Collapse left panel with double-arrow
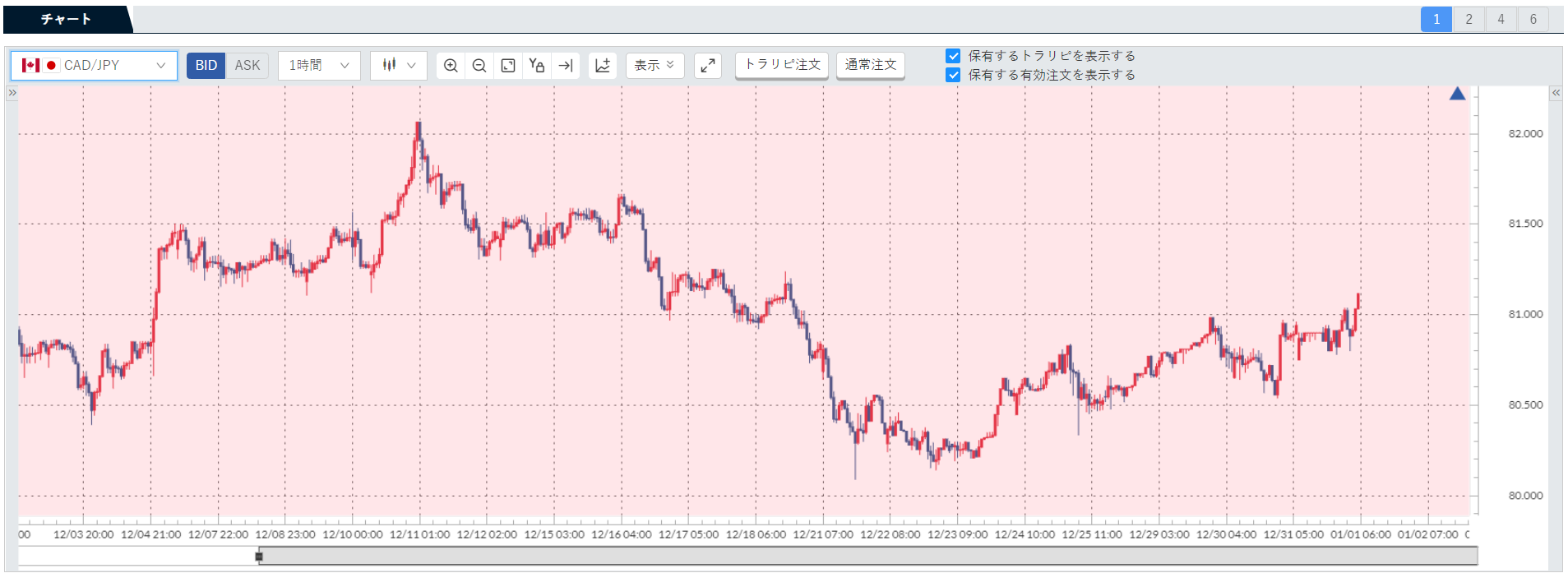This screenshot has width=1568, height=573. [x=12, y=93]
